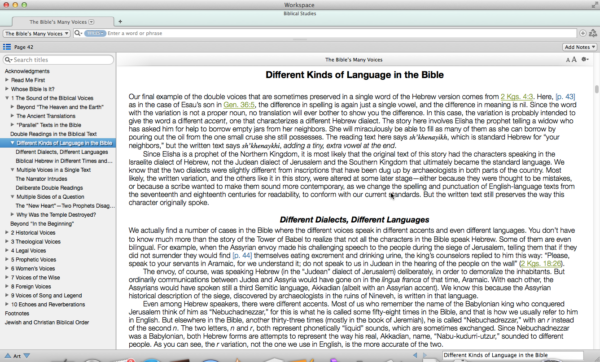Expand chapter 10 Echoes and Reverberations
The height and width of the screenshot is (362, 600).
click(7, 304)
